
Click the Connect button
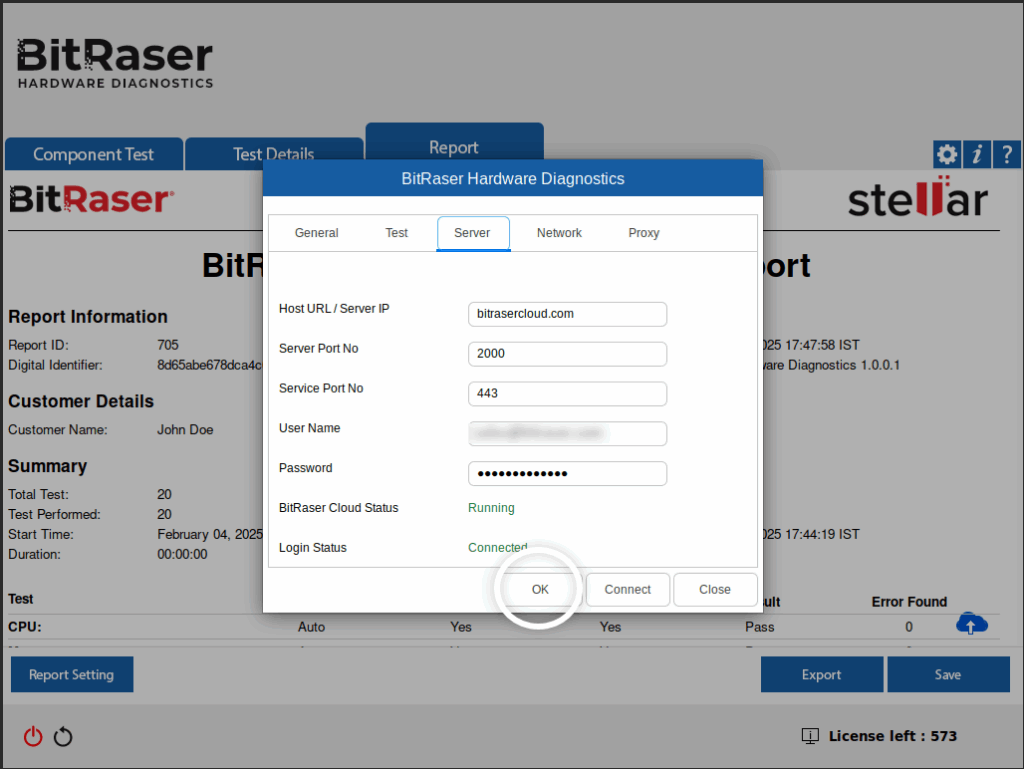pyautogui.click(x=628, y=589)
